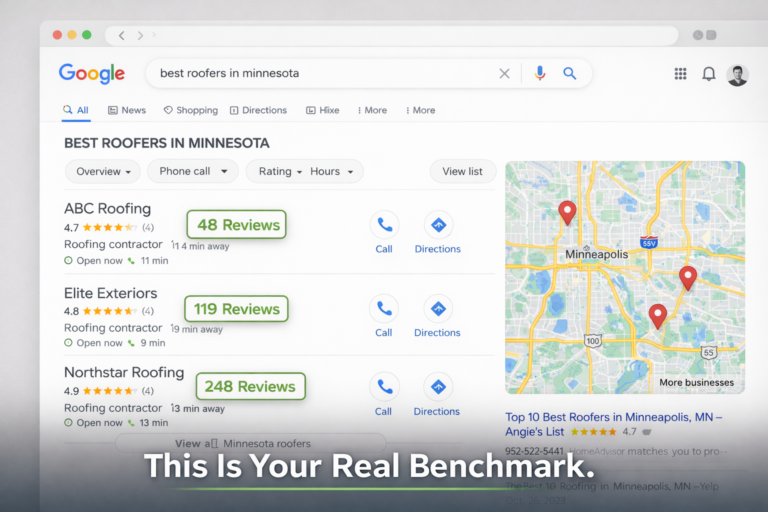Image resolution: width=768 pixels, height=512 pixels.
Task: Click the View list button
Action: pos(462,171)
